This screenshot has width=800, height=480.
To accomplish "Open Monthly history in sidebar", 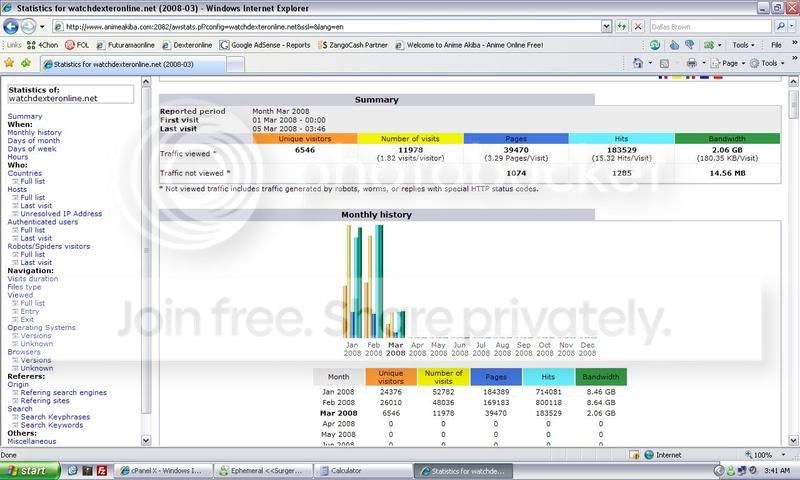I will tap(34, 132).
